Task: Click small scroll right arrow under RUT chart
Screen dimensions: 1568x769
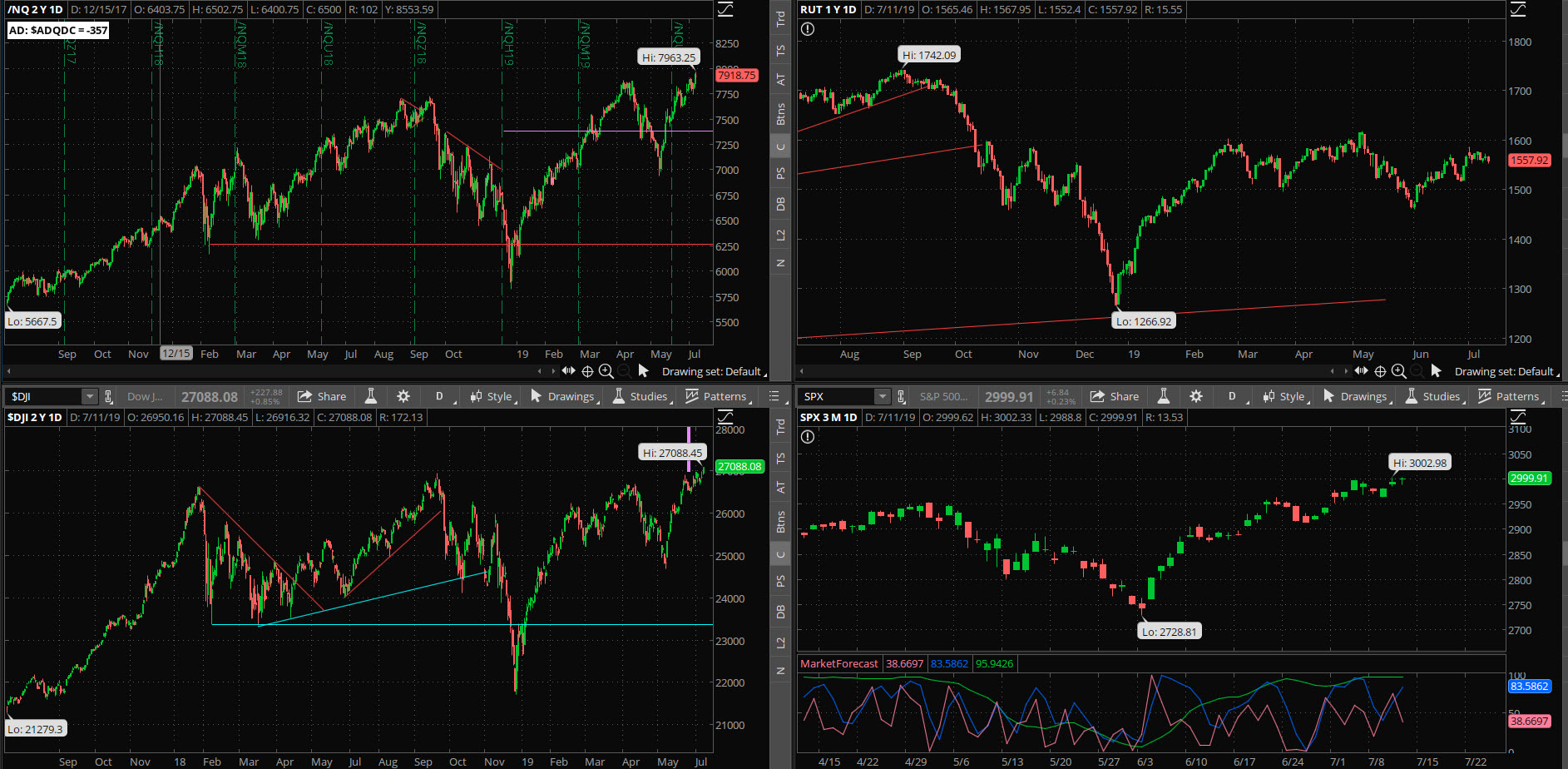Action: pos(1346,371)
